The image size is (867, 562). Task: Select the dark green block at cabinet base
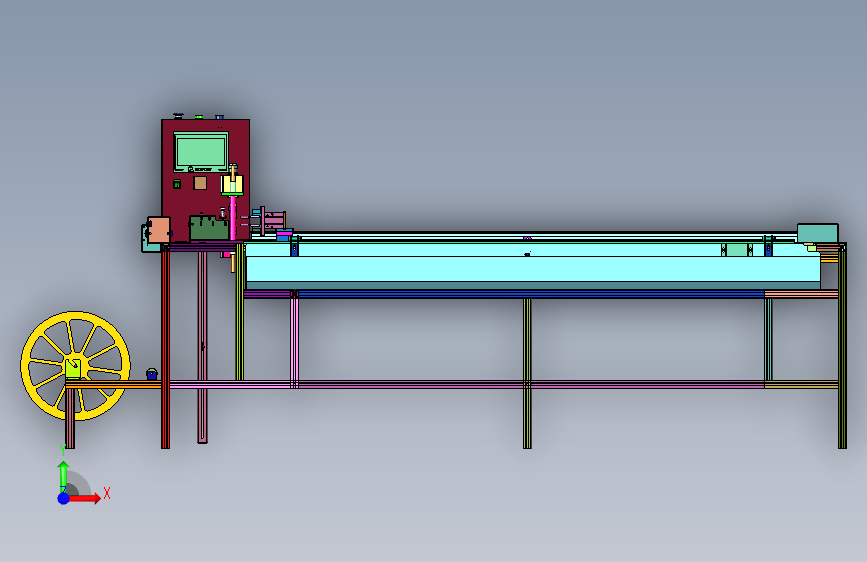tap(209, 228)
